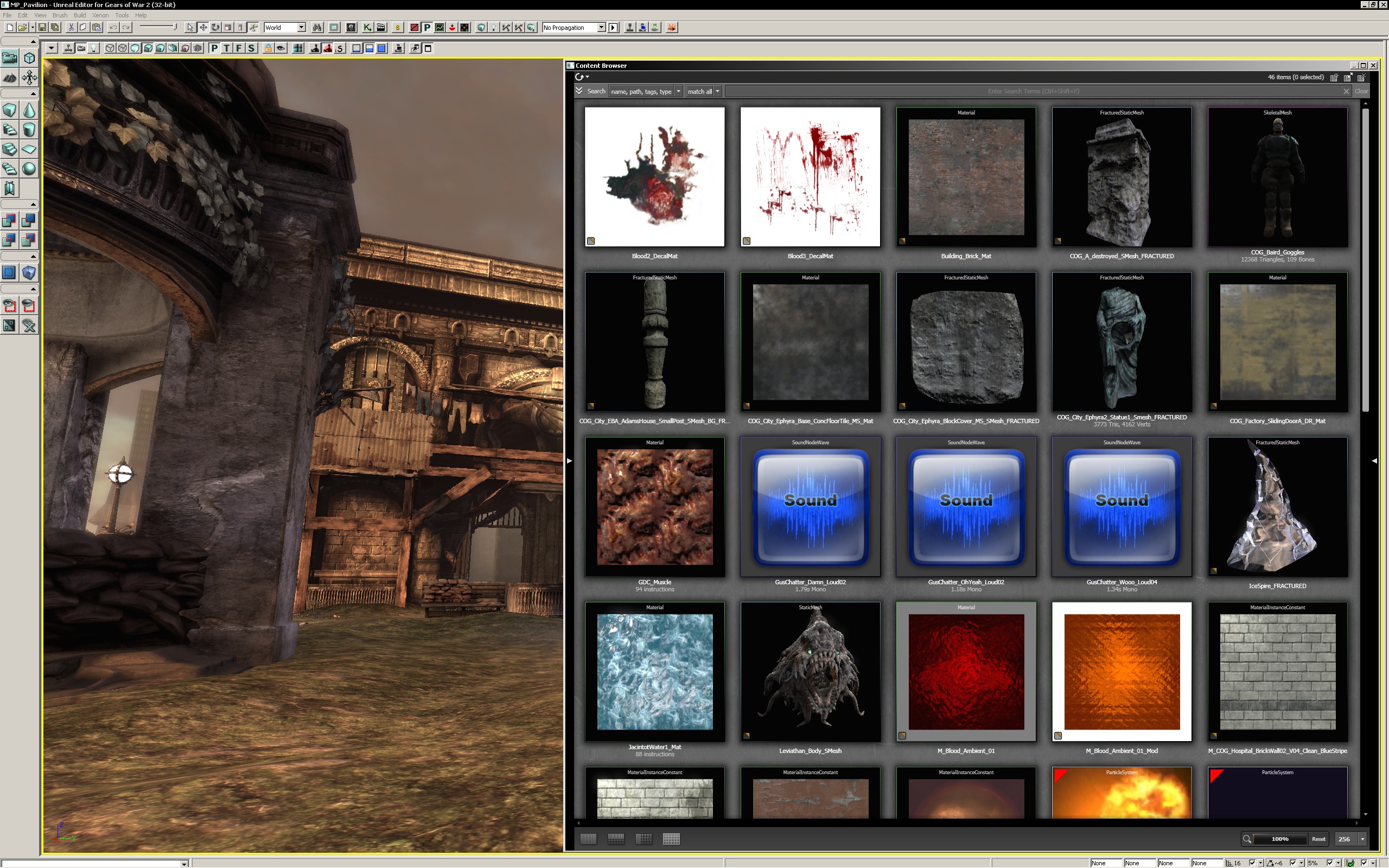Open the 256 thumbnail size dropdown
This screenshot has height=868, width=1389.
point(1362,839)
